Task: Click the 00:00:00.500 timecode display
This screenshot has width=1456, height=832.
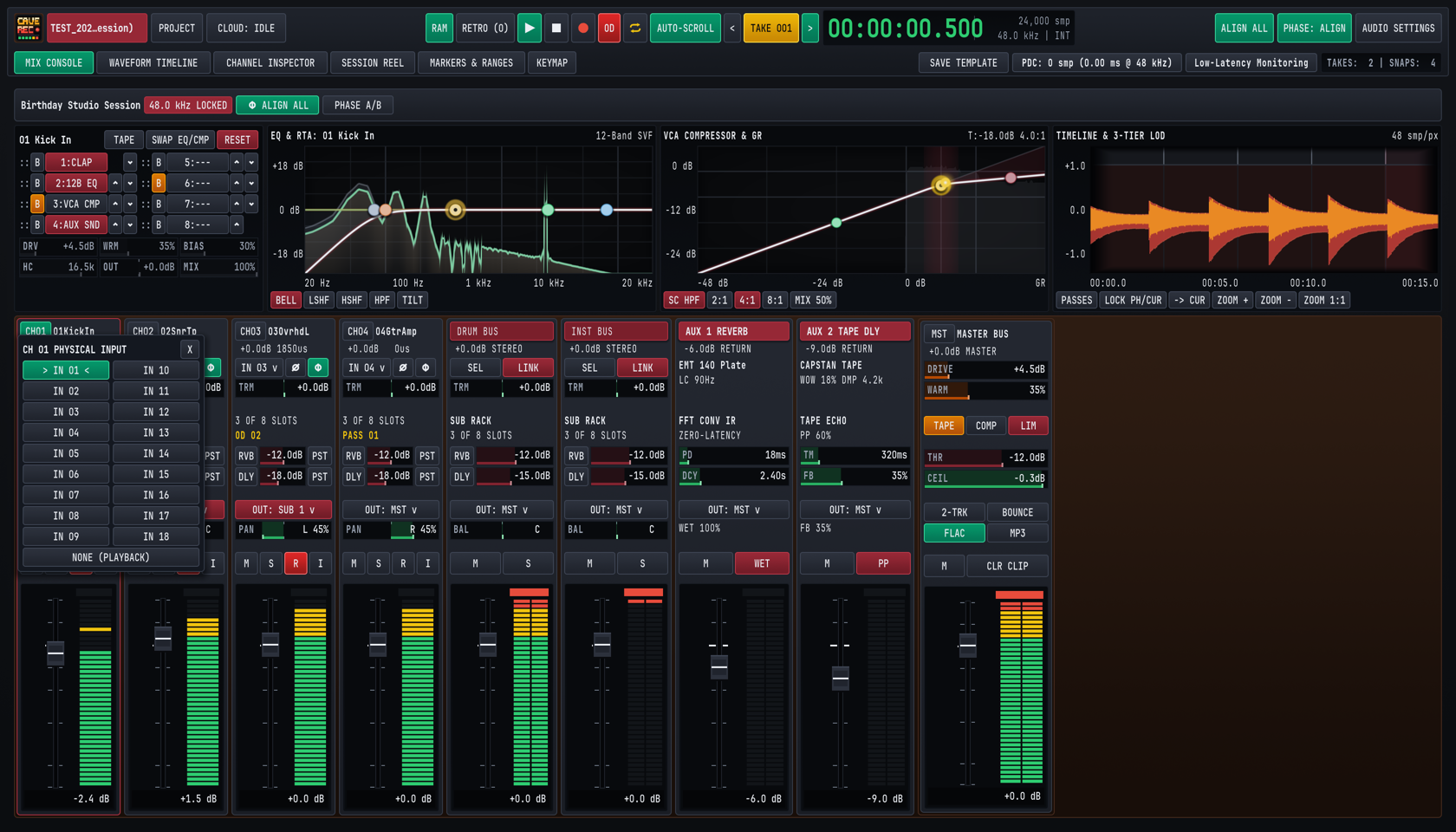Action: [x=906, y=29]
